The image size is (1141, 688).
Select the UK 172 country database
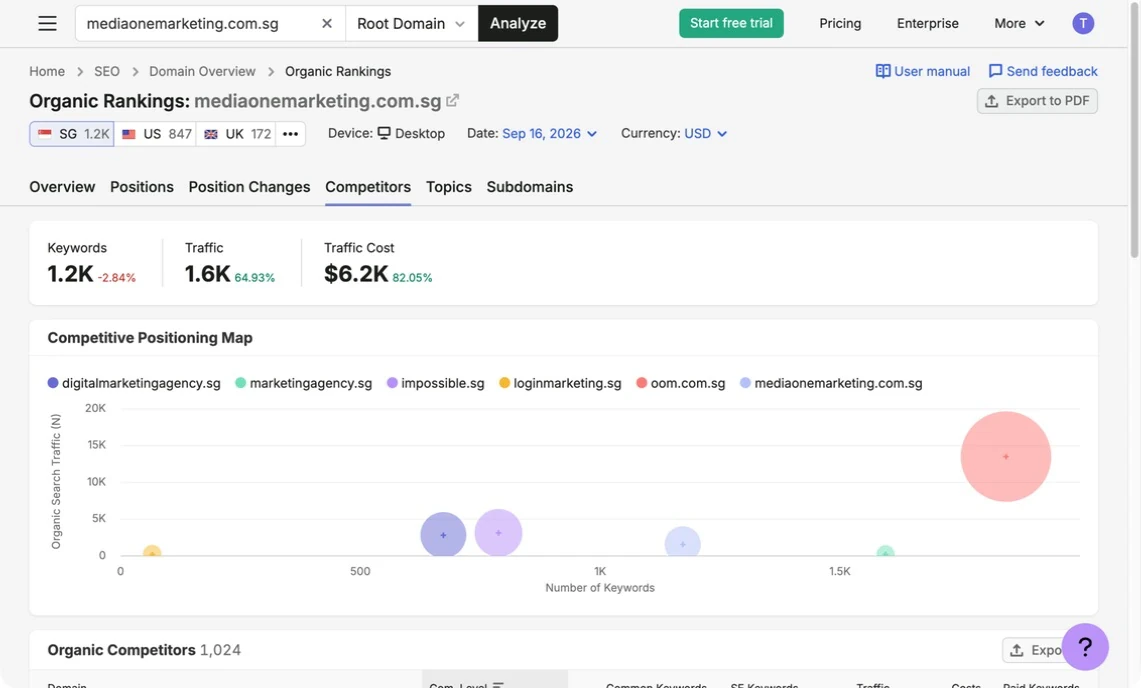click(236, 134)
